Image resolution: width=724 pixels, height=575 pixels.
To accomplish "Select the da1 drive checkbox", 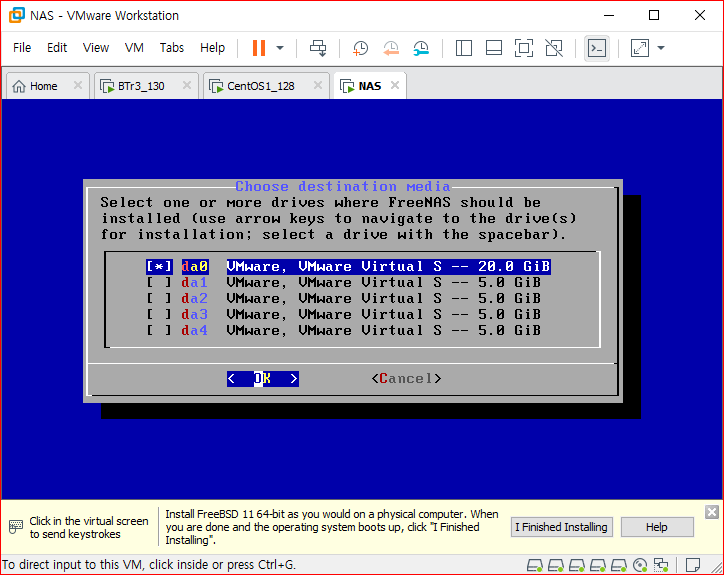I will click(159, 283).
